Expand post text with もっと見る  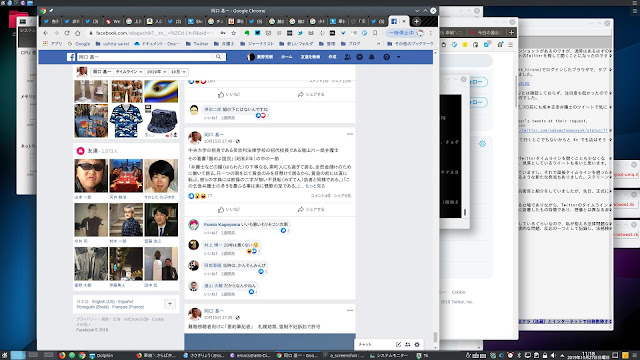(315, 186)
